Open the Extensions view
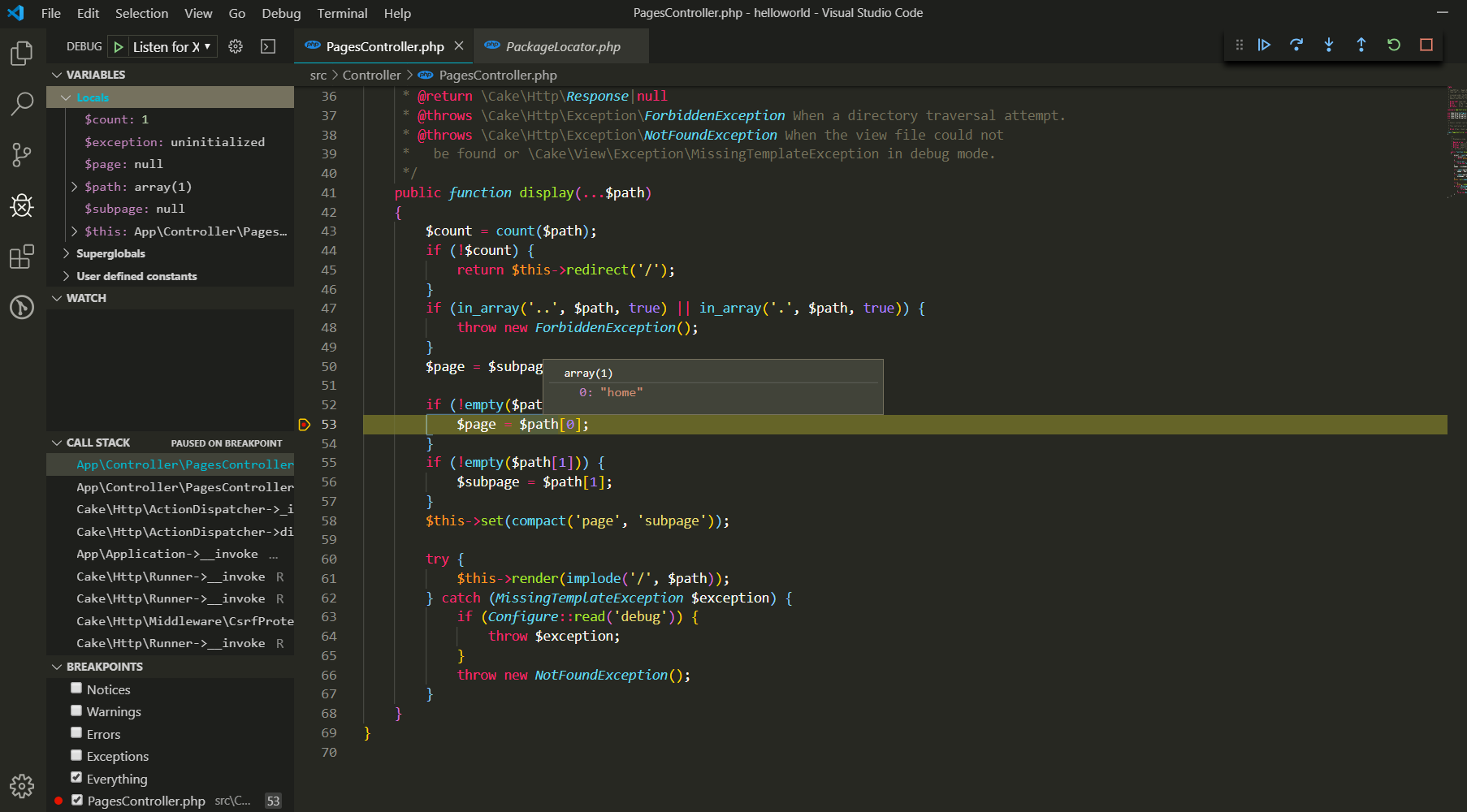The width and height of the screenshot is (1467, 812). pos(22,257)
